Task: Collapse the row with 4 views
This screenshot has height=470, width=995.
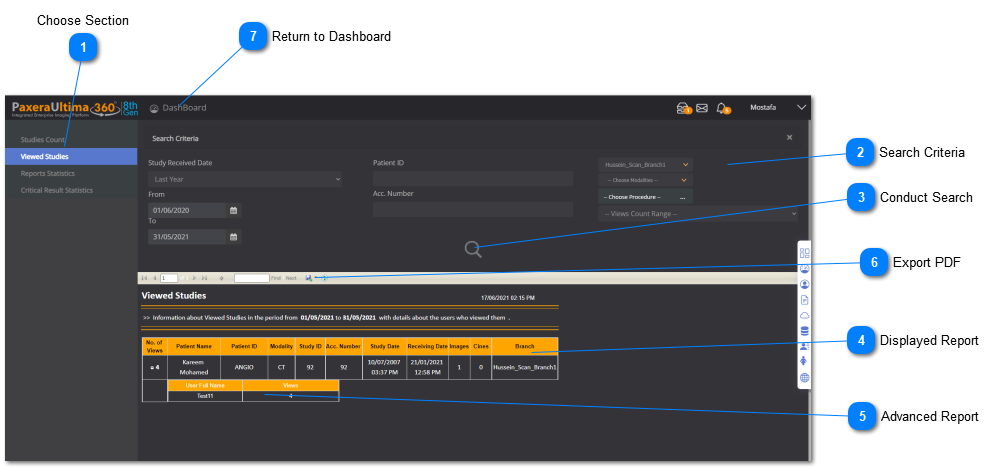Action: point(152,367)
